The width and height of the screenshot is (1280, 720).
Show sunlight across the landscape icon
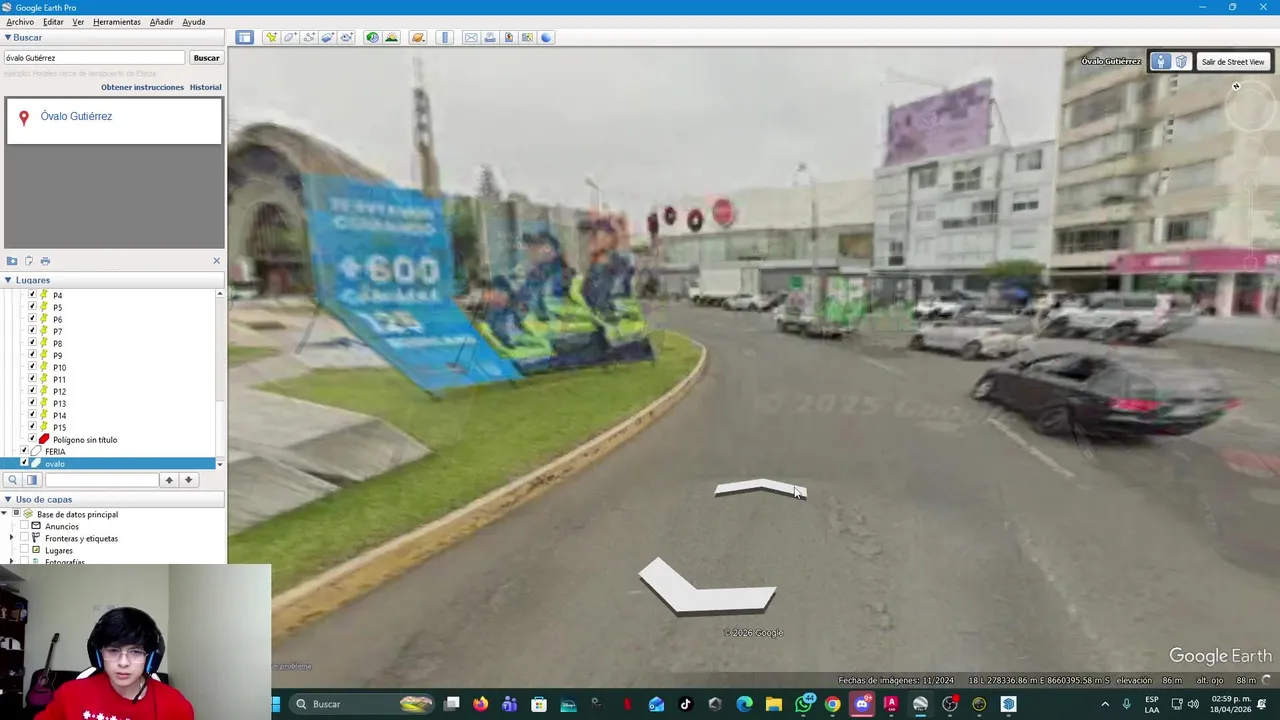[x=391, y=37]
